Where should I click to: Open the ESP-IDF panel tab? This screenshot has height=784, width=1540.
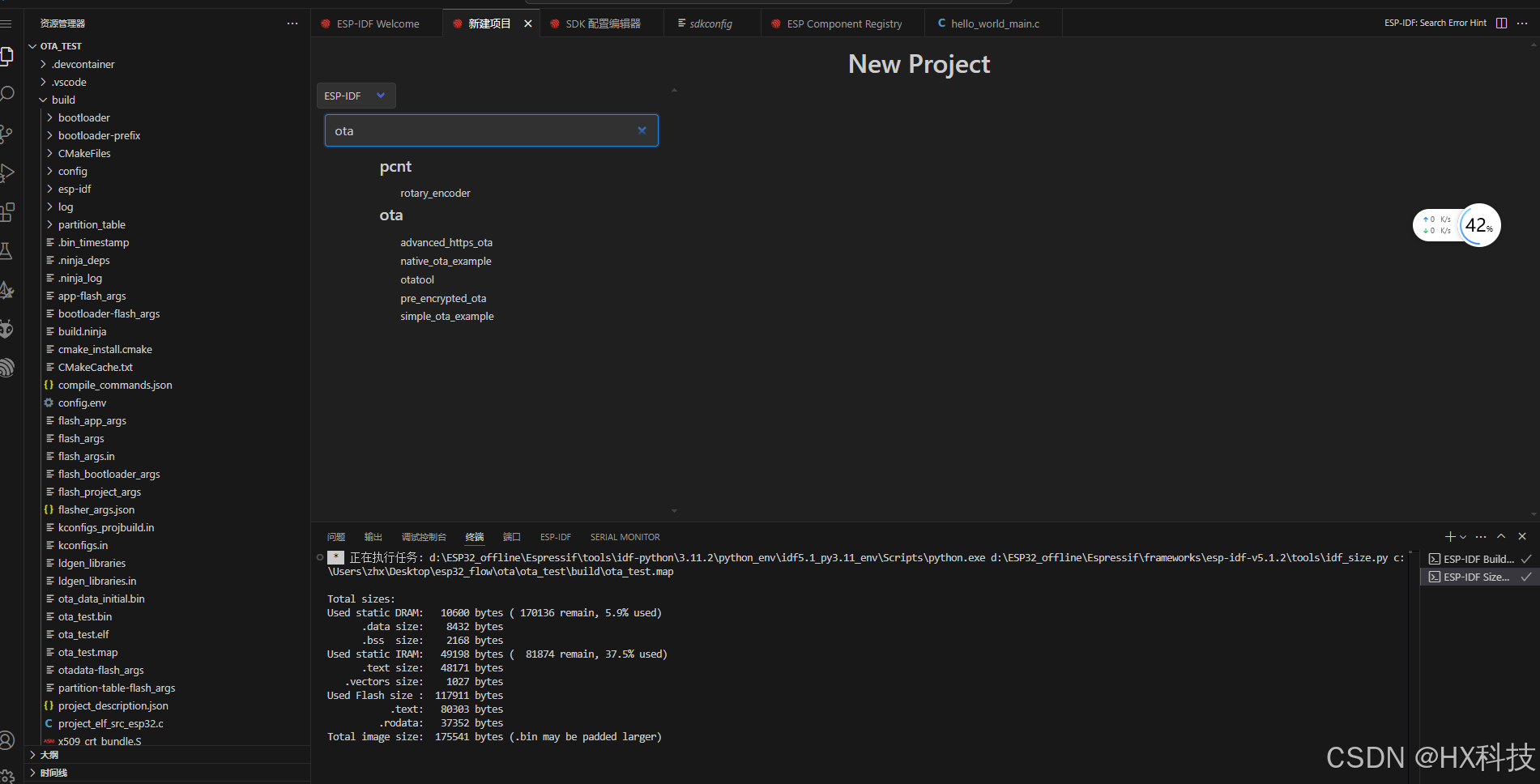[556, 537]
